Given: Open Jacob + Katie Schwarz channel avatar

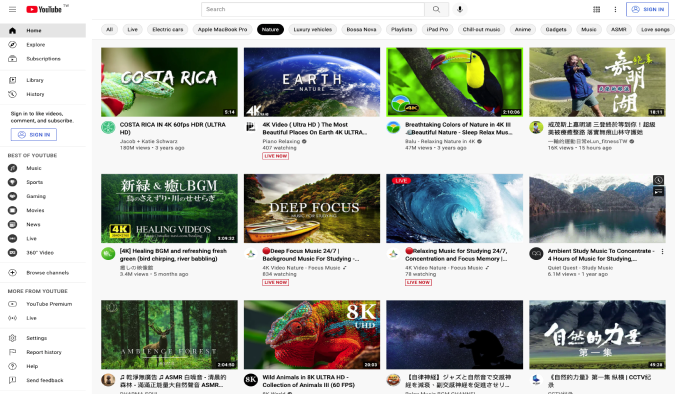Looking at the screenshot, I should tap(108, 127).
